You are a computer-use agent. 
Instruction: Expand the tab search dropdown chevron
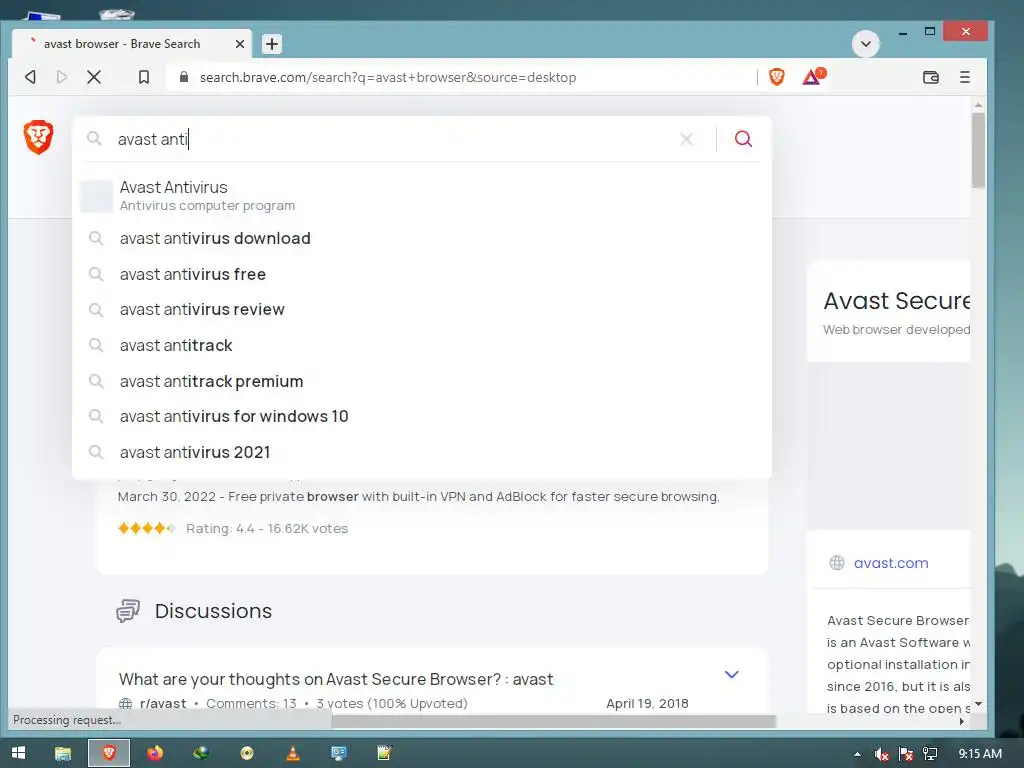(865, 44)
